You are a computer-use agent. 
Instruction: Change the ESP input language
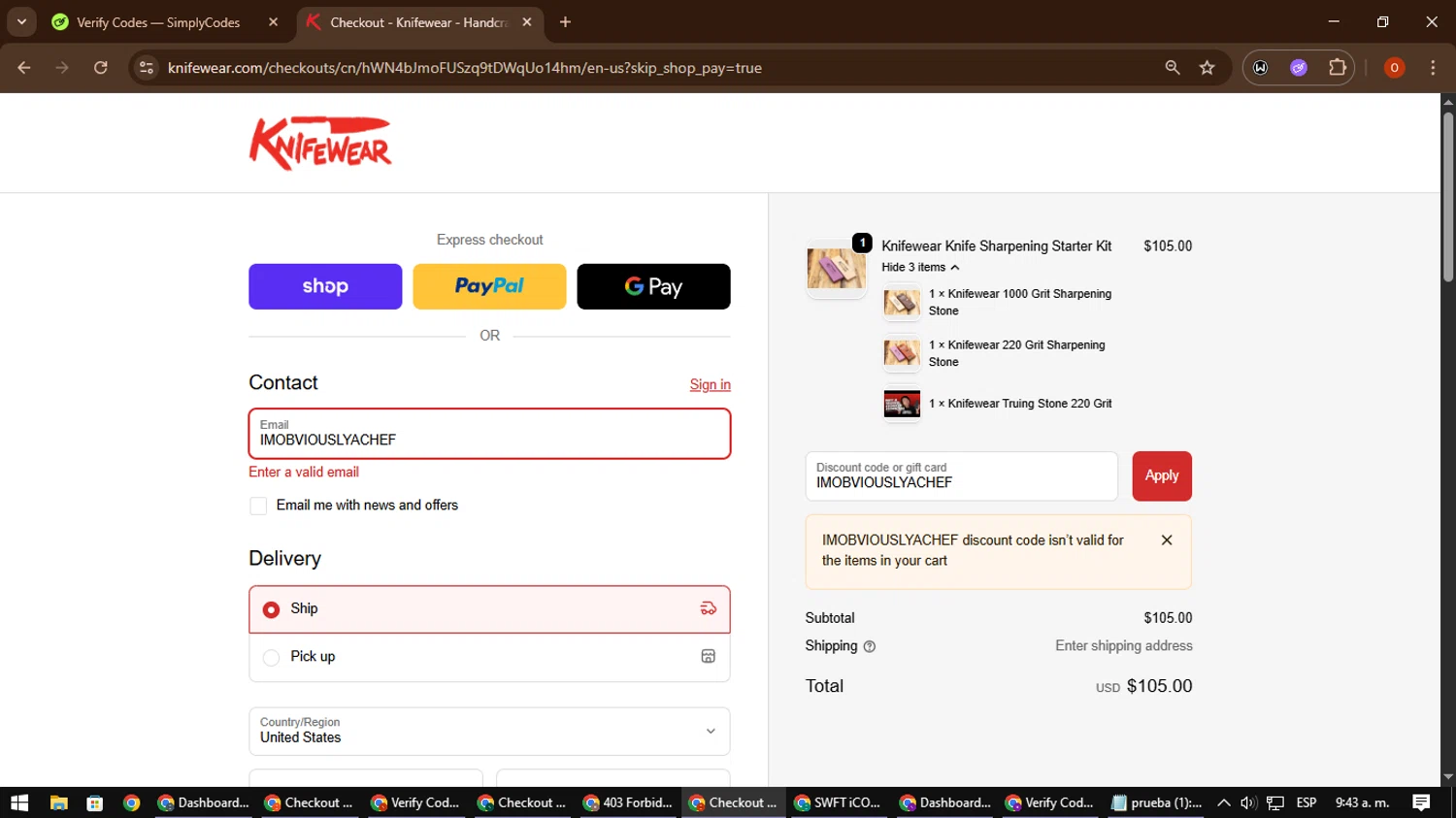1307,802
